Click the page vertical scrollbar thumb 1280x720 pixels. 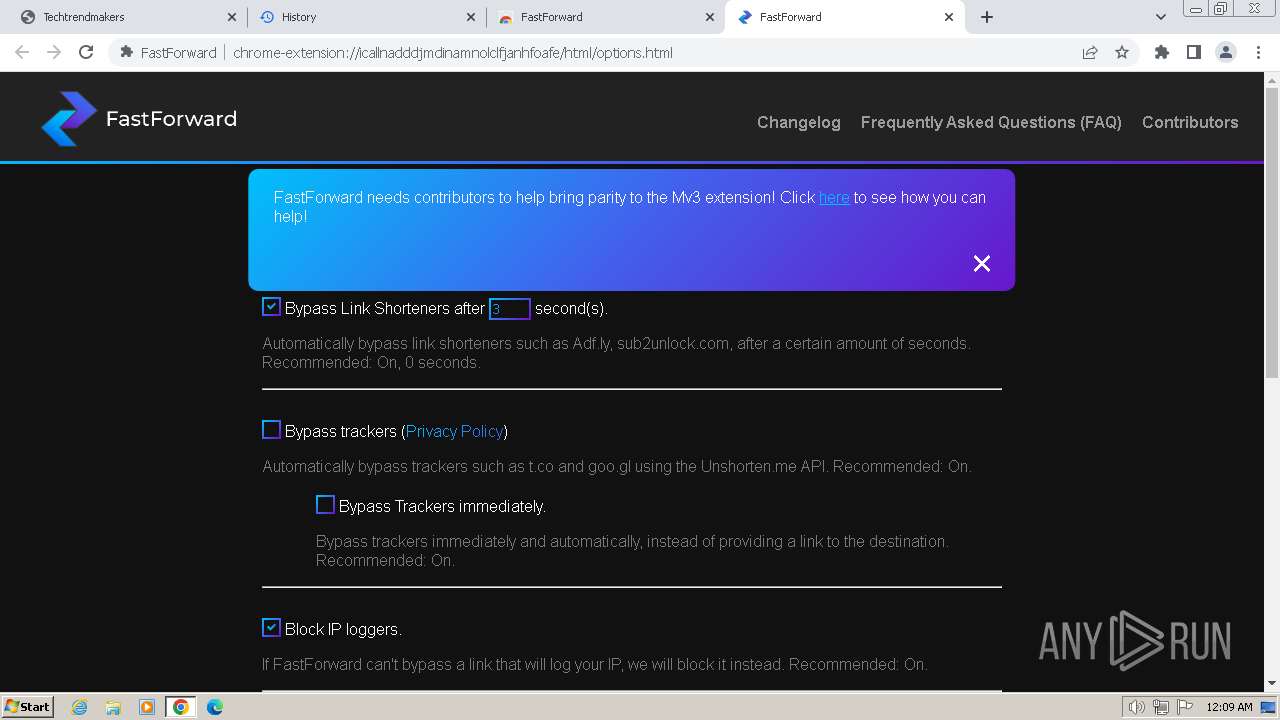(1271, 235)
